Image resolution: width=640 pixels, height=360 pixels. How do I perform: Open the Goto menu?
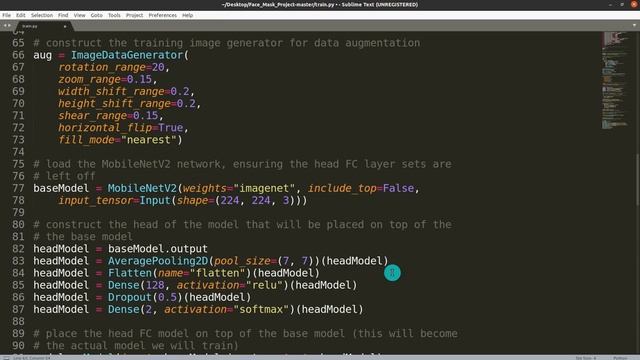click(x=97, y=15)
